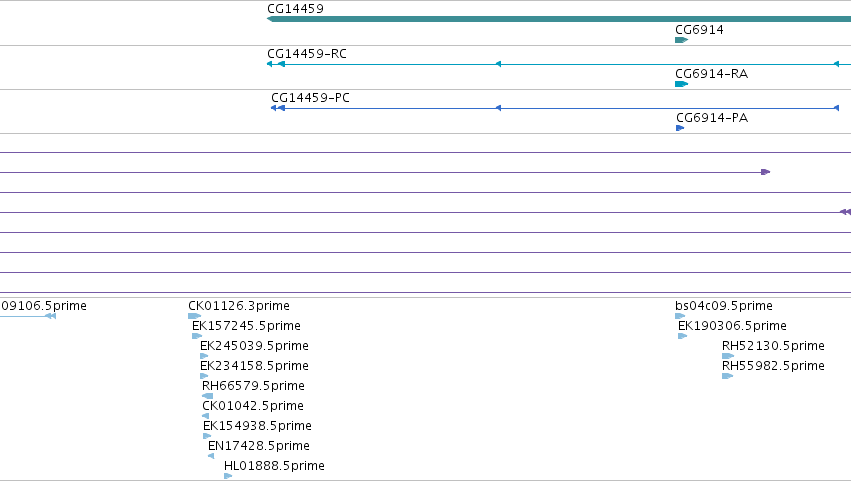Click the HL01888.5prime EST glyph
851x481 pixels.
pos(228,476)
